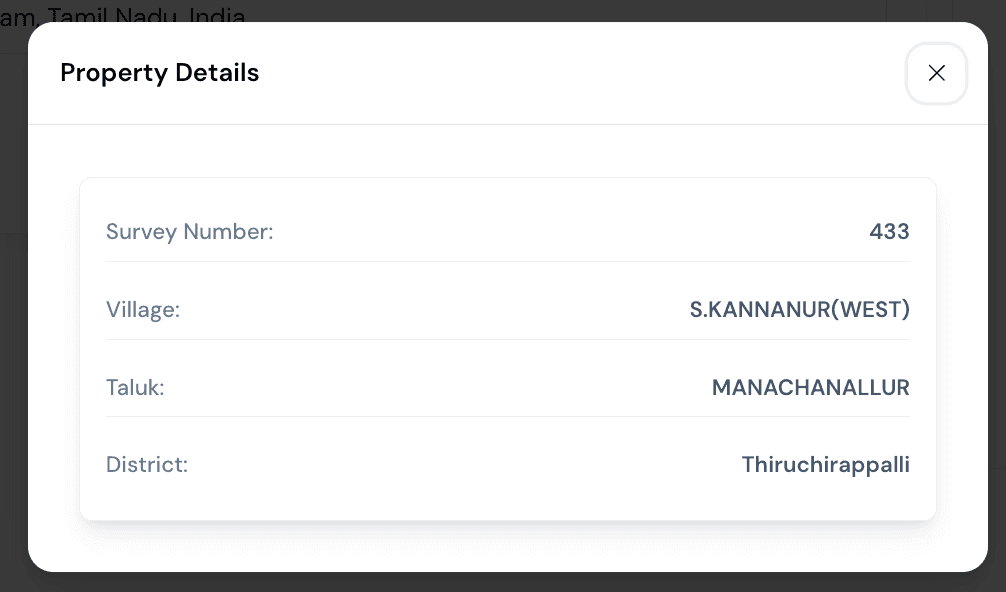Click the Property Details heading

pos(159,73)
